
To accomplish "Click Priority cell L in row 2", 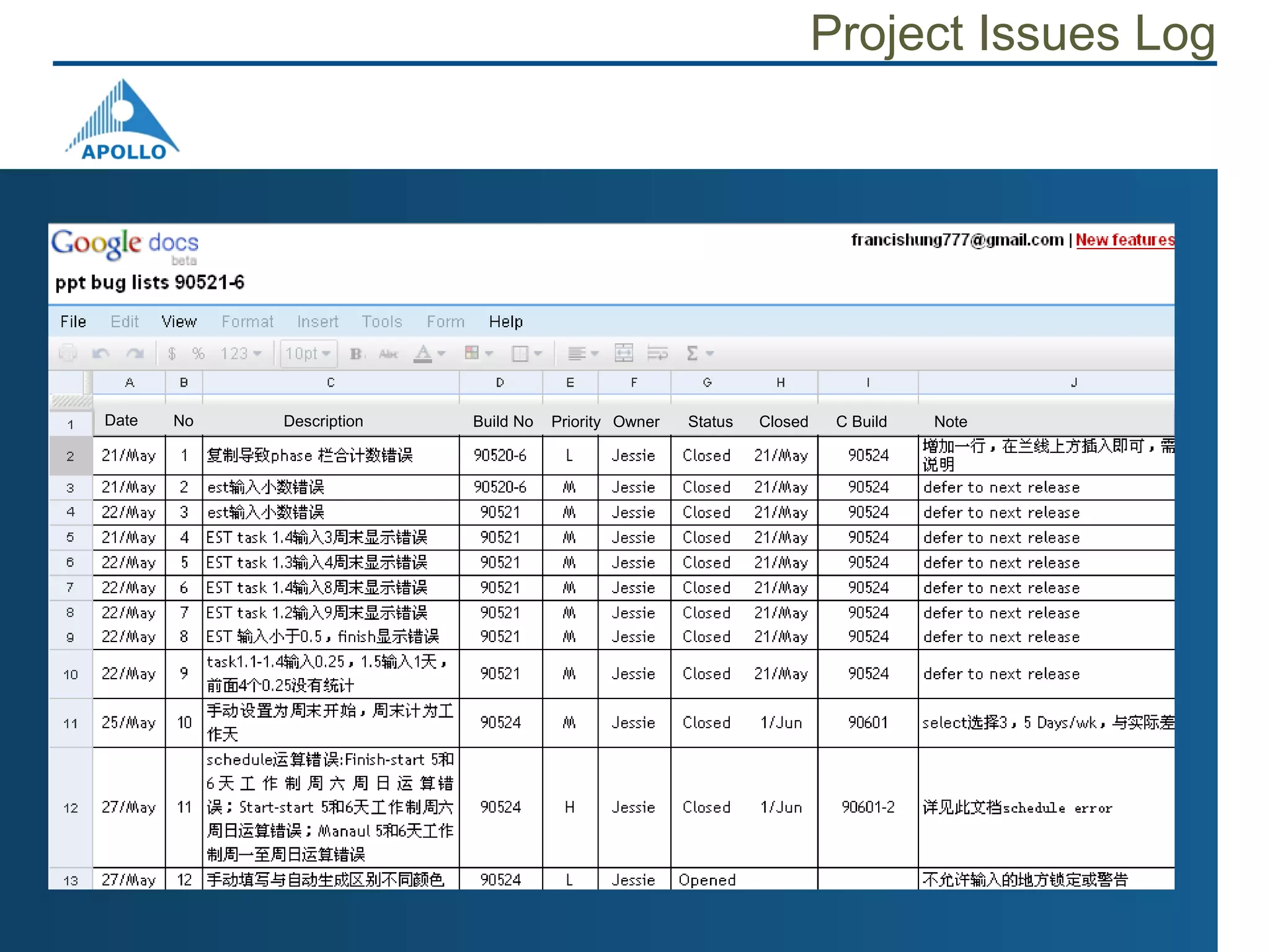I will pos(569,456).
